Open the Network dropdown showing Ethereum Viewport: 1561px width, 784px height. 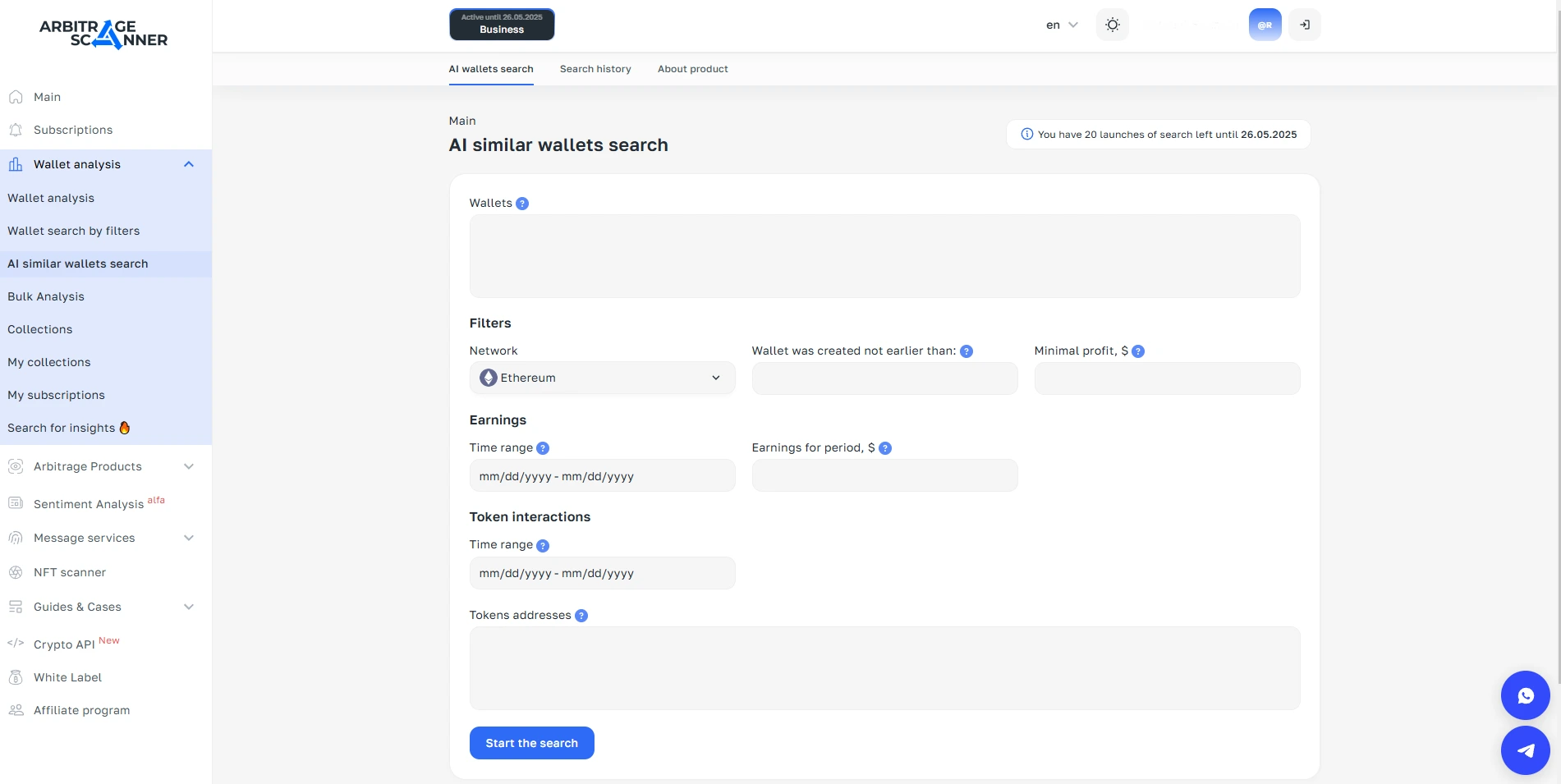pyautogui.click(x=601, y=378)
